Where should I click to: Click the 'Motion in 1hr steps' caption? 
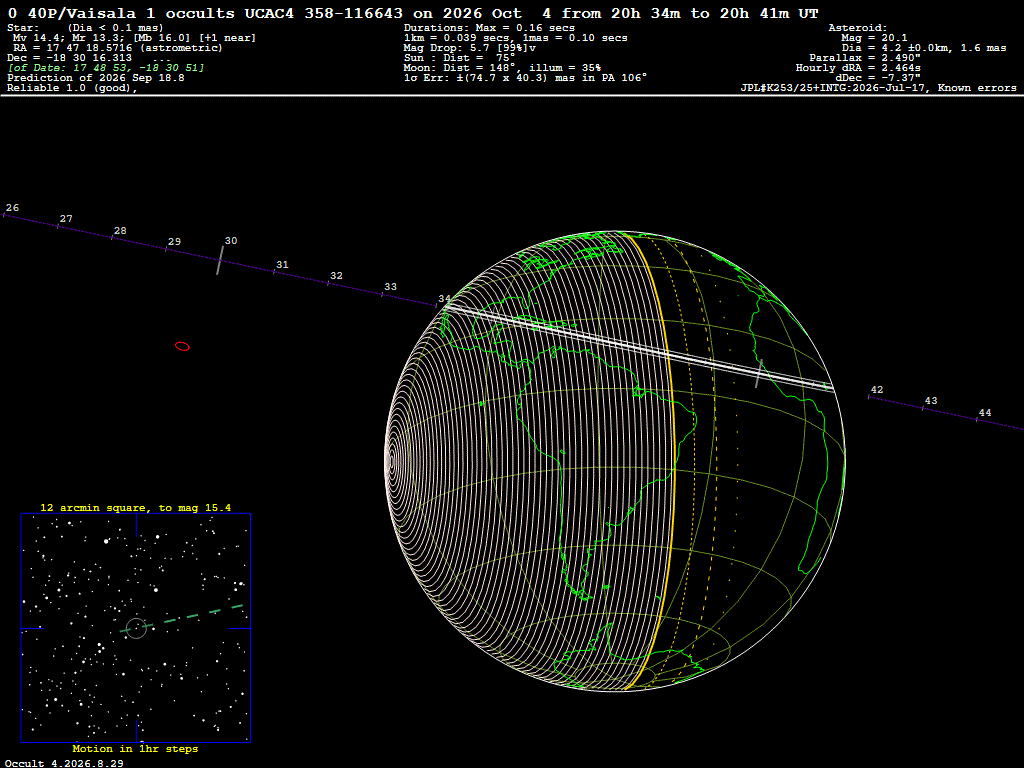[135, 748]
